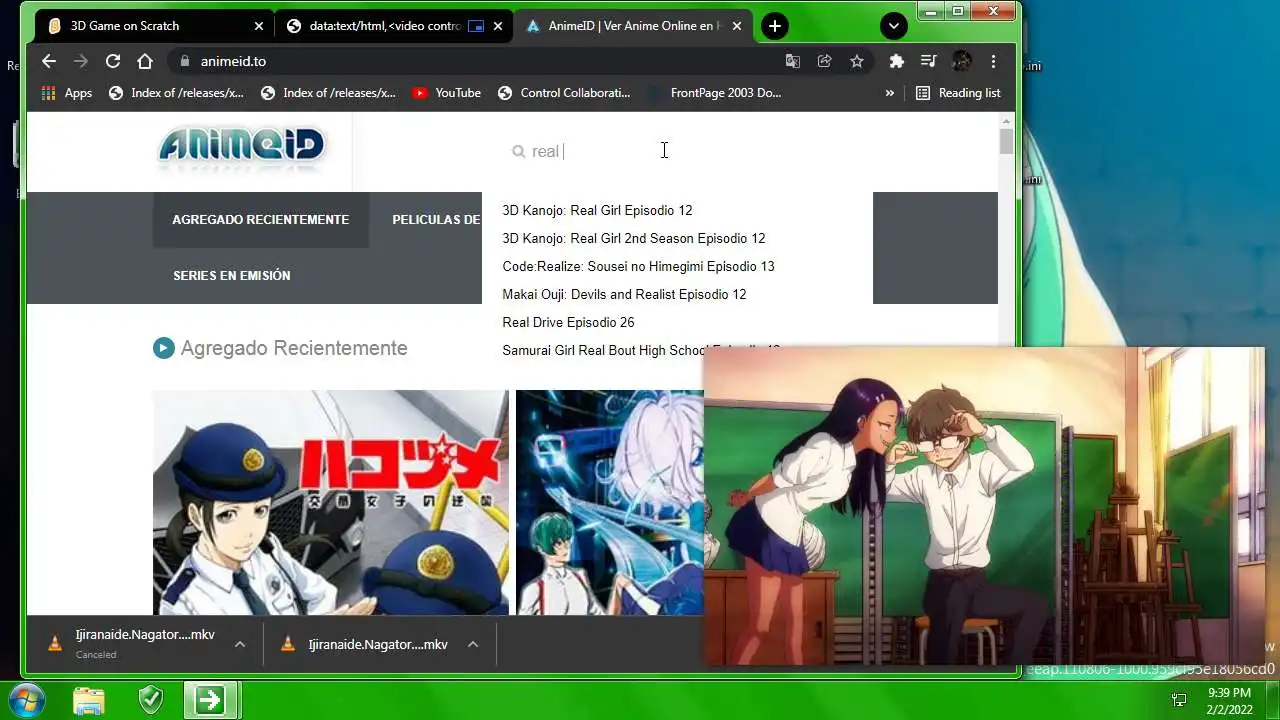The height and width of the screenshot is (720, 1280).
Task: Switch to the data:text/html video tab
Action: coord(393,26)
